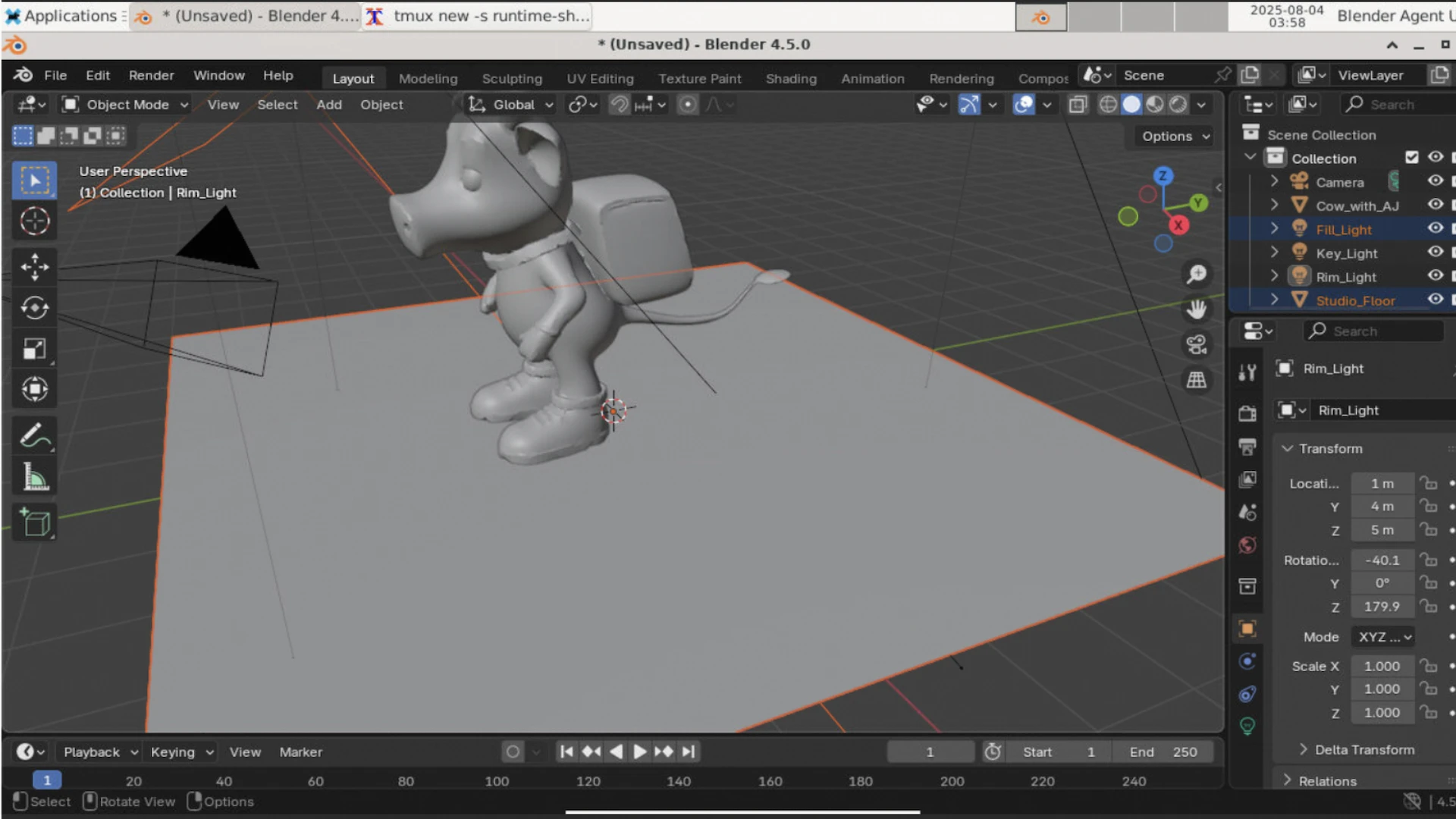Collapse the Transform panel
The image size is (1456, 819).
tap(1330, 448)
